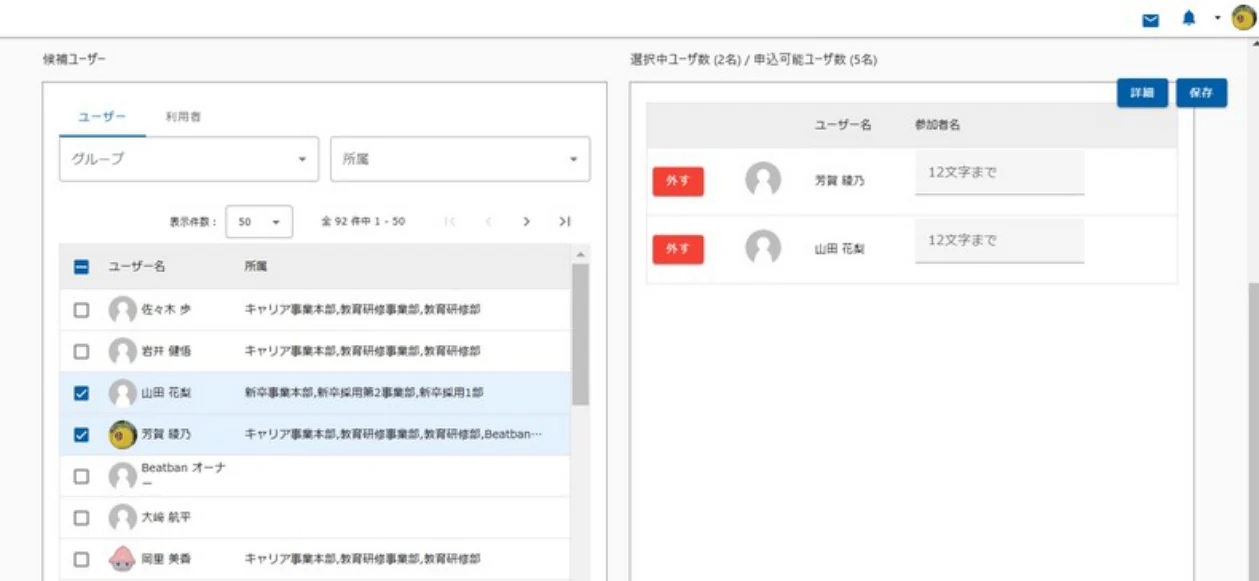Expand the caret beside the notification bell
The width and height of the screenshot is (1259, 581).
pyautogui.click(x=1217, y=19)
